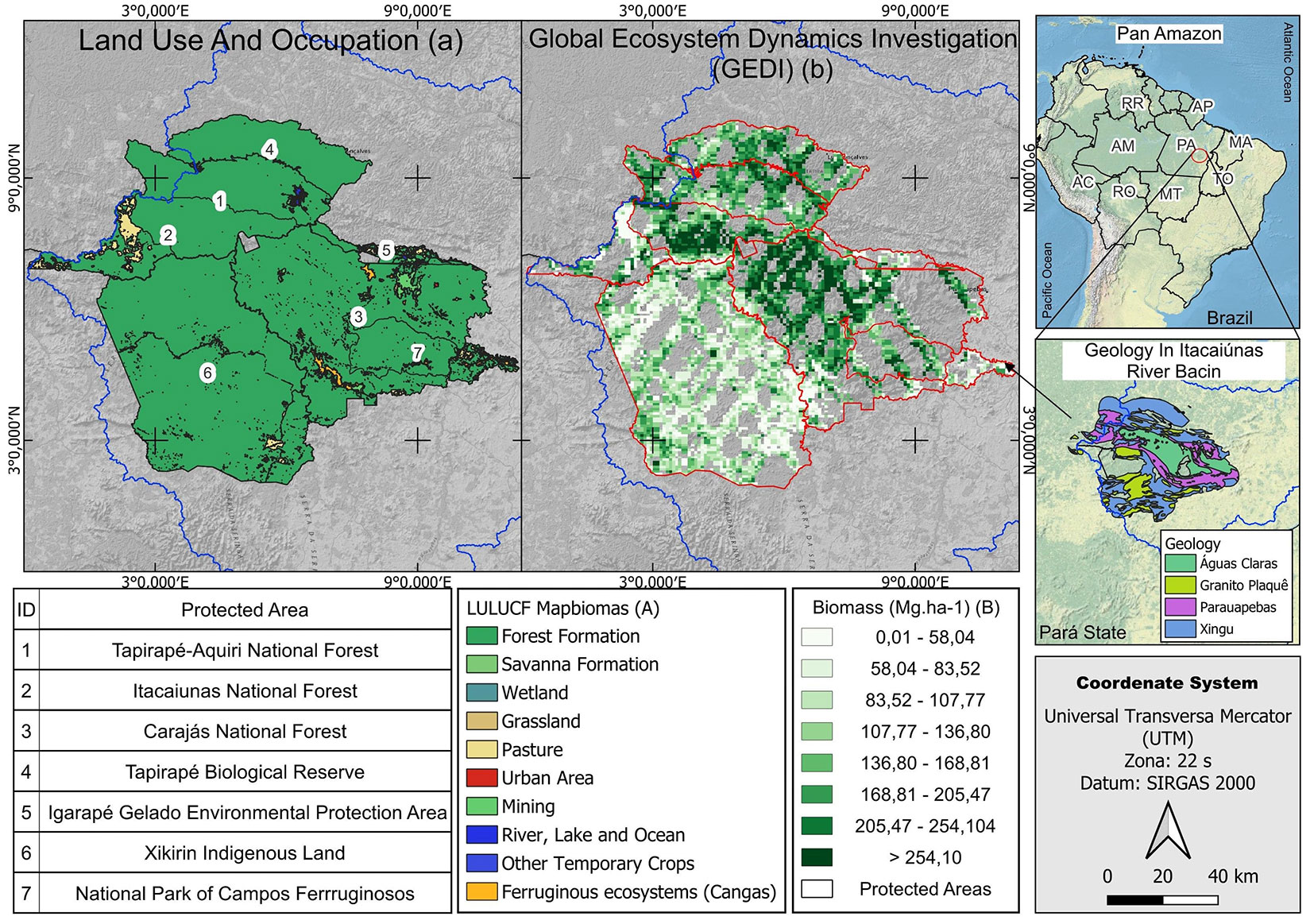Click the Ferruginous ecosystems (Cangas) swatch
The image size is (1314, 924).
tap(481, 892)
